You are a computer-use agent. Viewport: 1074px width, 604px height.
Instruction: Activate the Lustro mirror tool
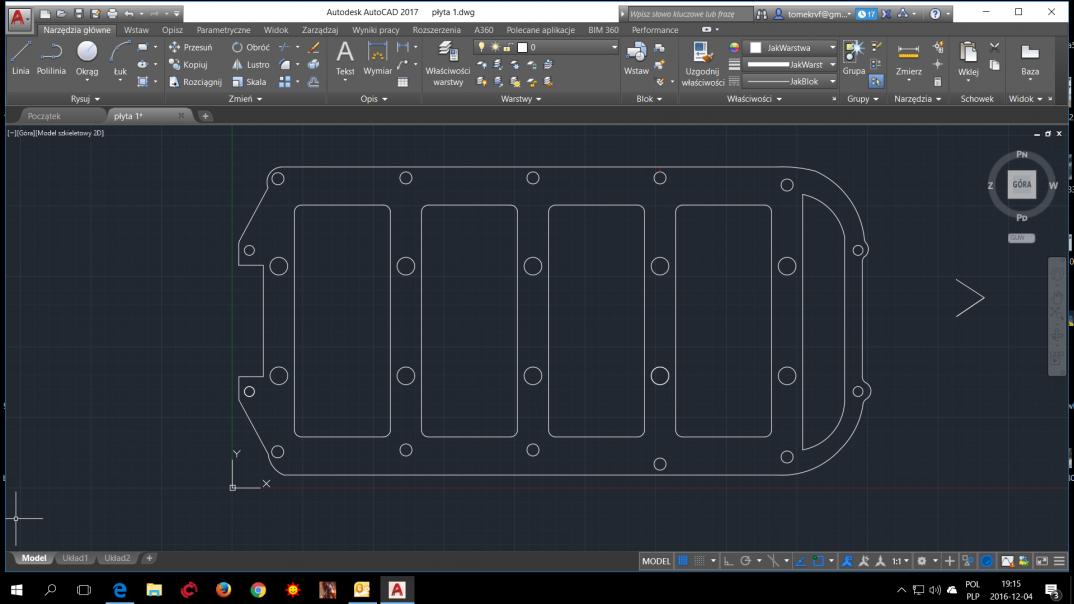pyautogui.click(x=250, y=64)
